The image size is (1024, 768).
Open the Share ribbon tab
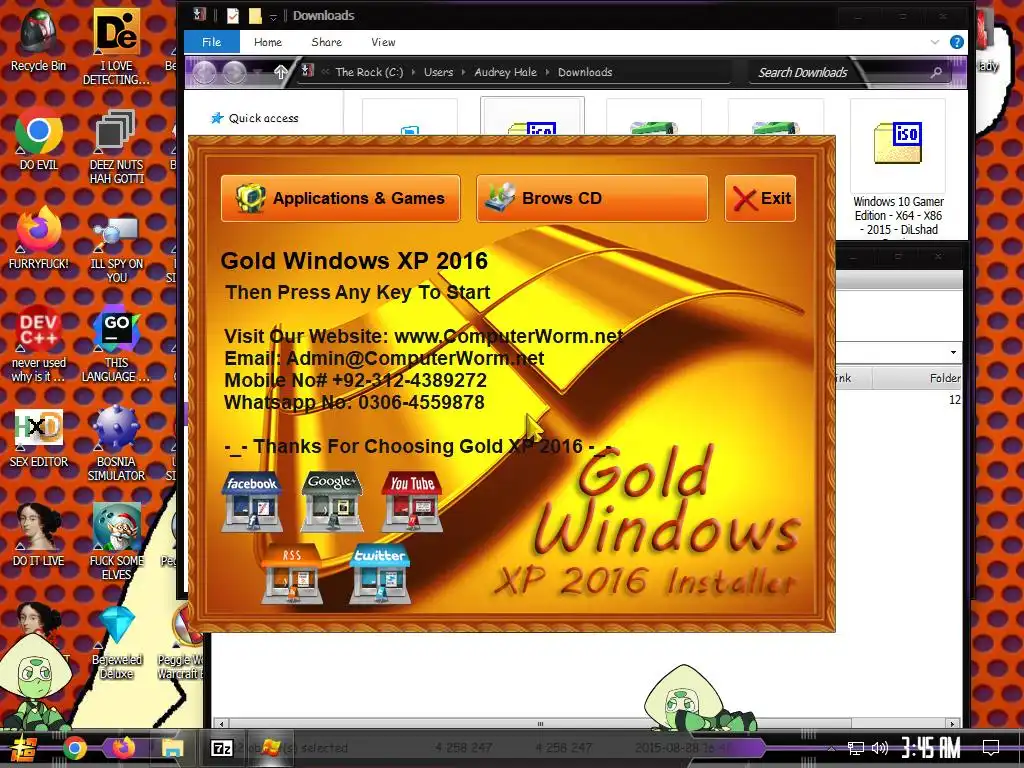click(327, 42)
